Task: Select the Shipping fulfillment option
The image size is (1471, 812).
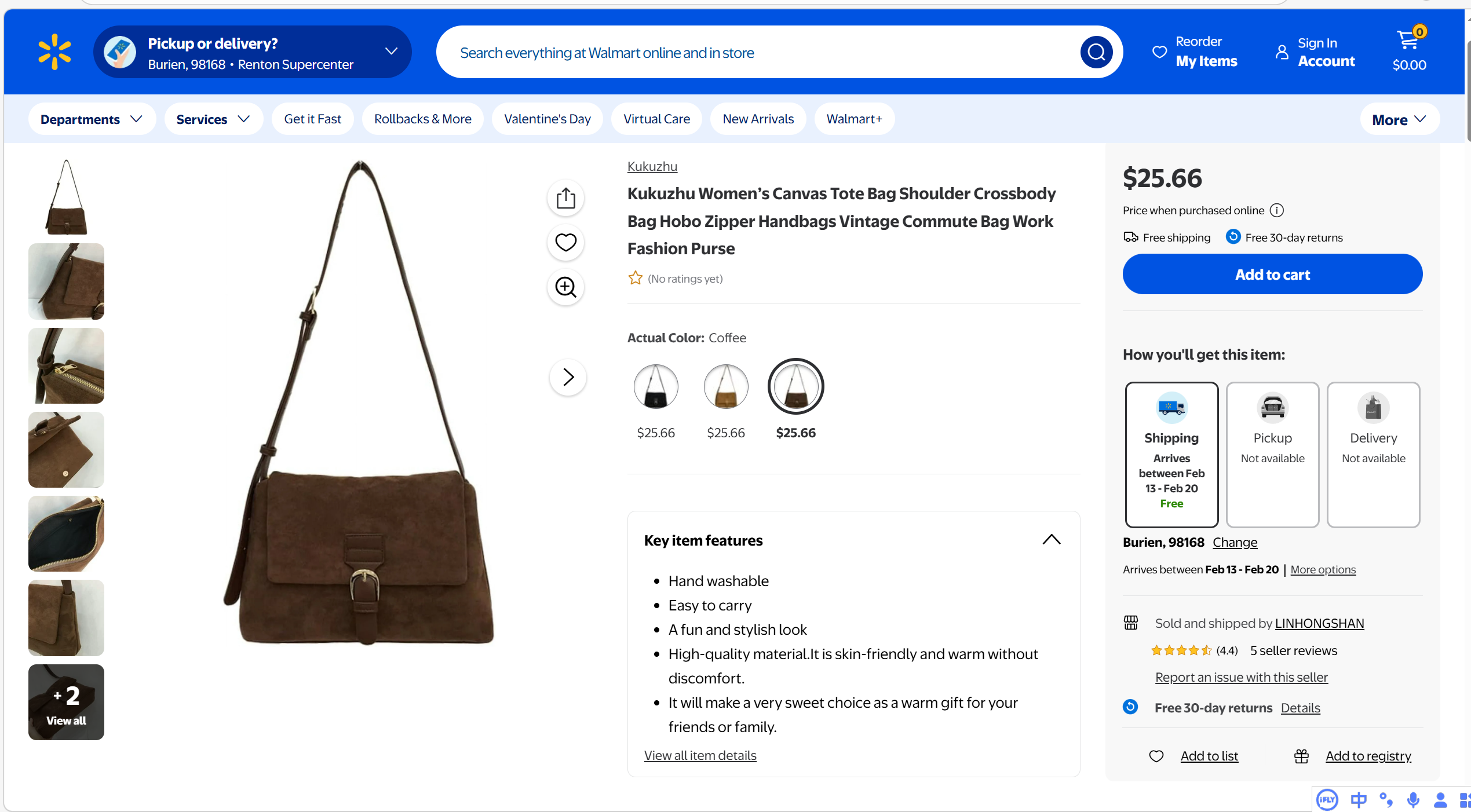Action: pyautogui.click(x=1171, y=454)
